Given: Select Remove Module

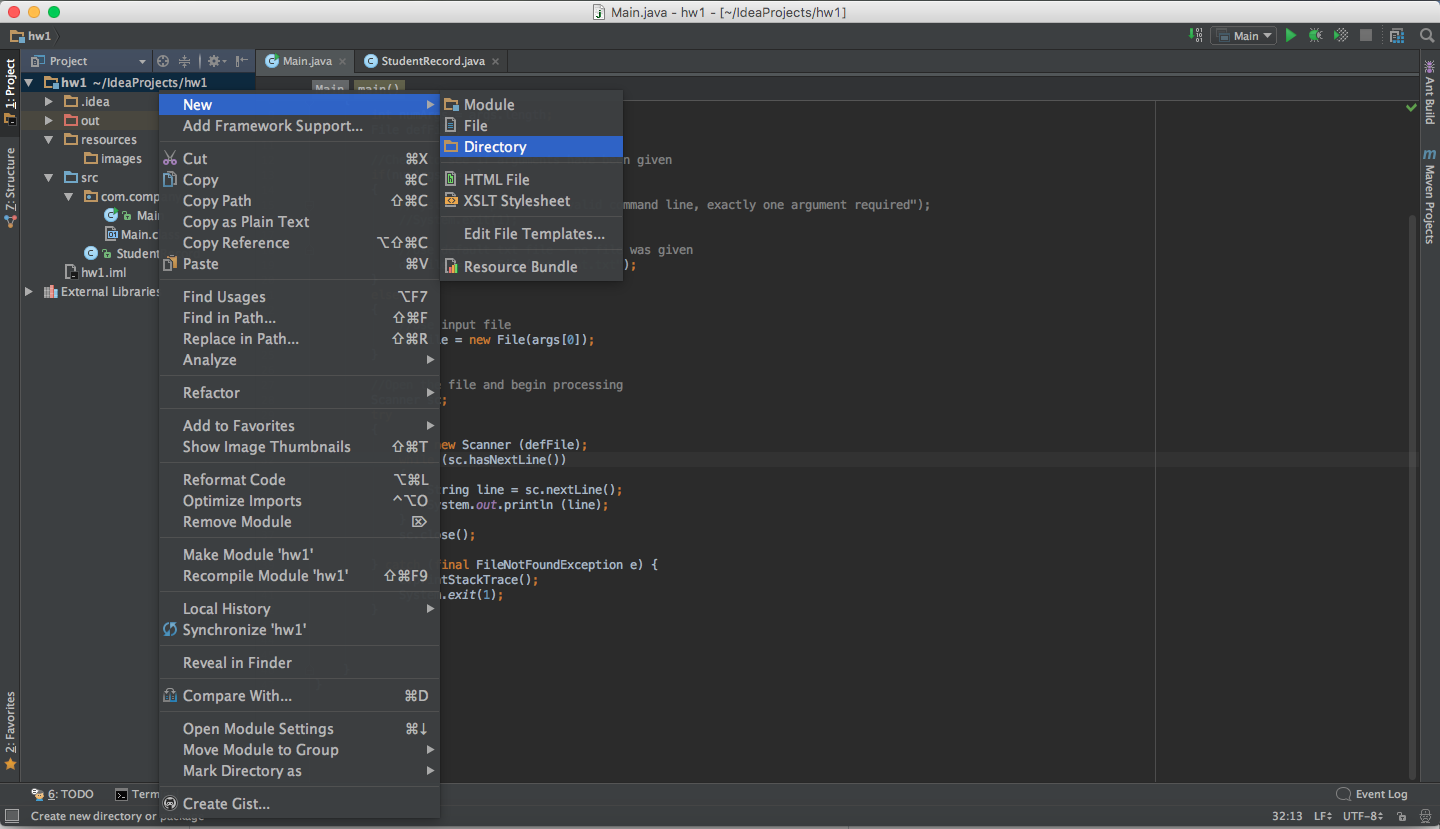Looking at the screenshot, I should click(299, 522).
